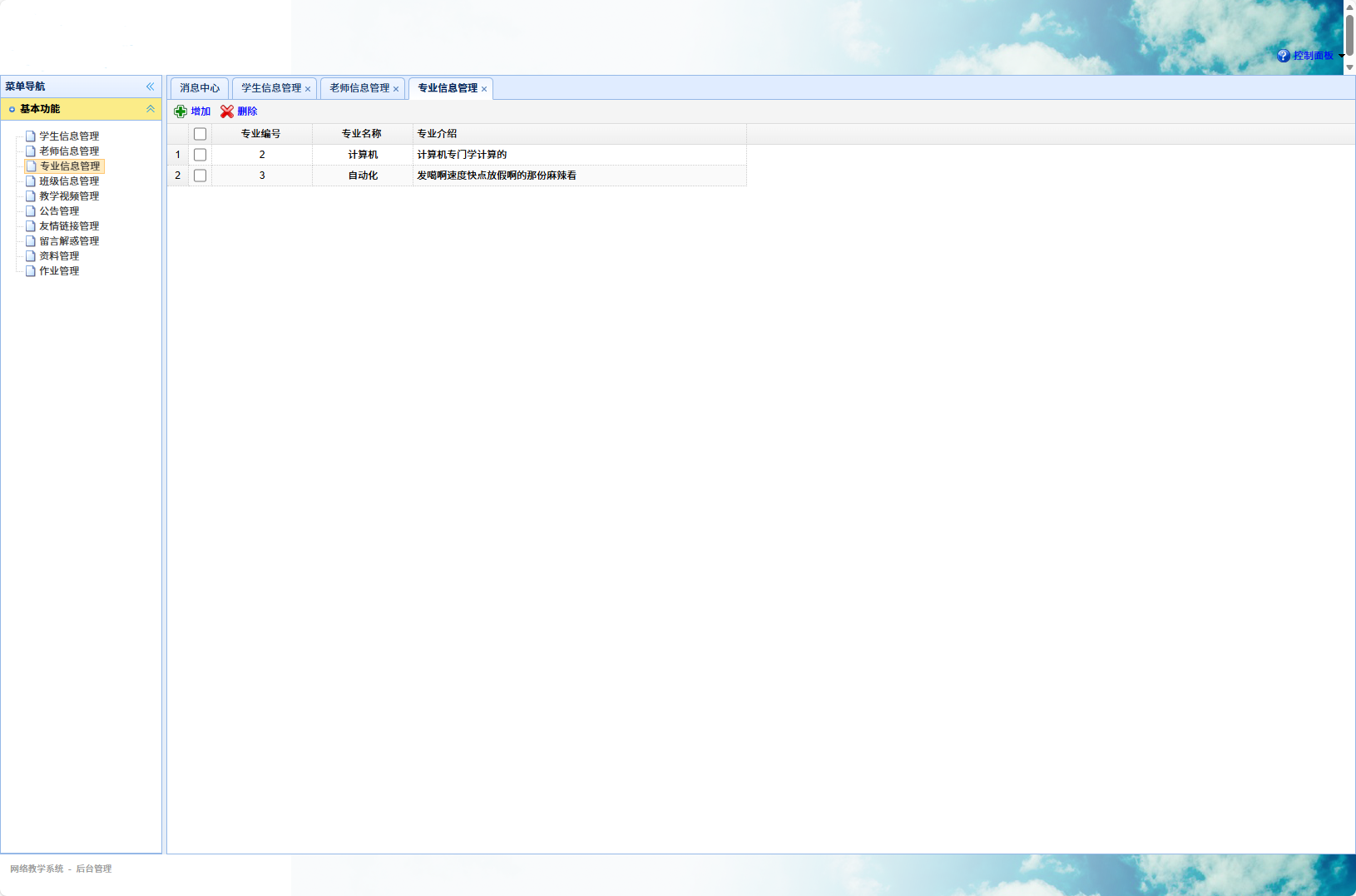The image size is (1356, 896).
Task: Close the 学生信息管理 tab
Action: [308, 89]
